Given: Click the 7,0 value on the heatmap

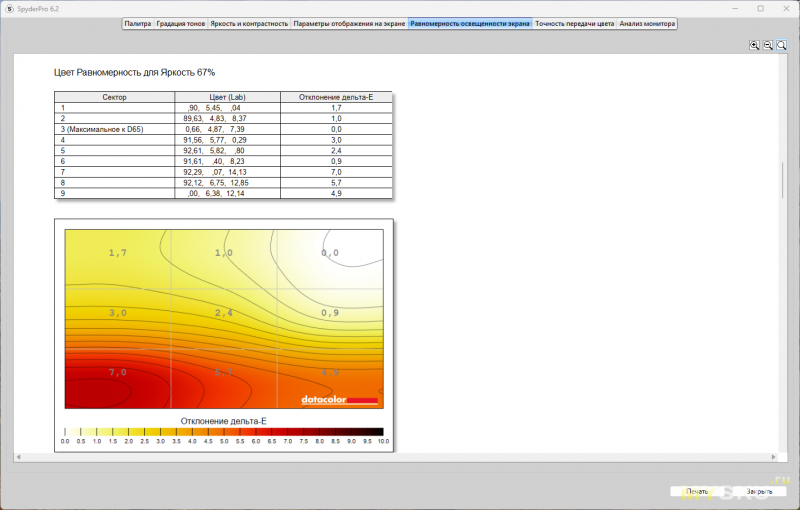Looking at the screenshot, I should point(117,372).
